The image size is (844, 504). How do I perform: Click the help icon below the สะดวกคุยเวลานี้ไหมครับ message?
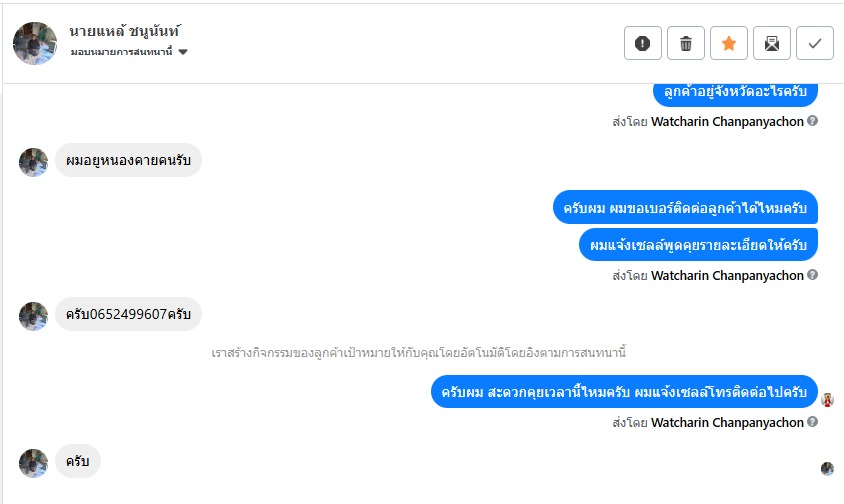[x=813, y=422]
